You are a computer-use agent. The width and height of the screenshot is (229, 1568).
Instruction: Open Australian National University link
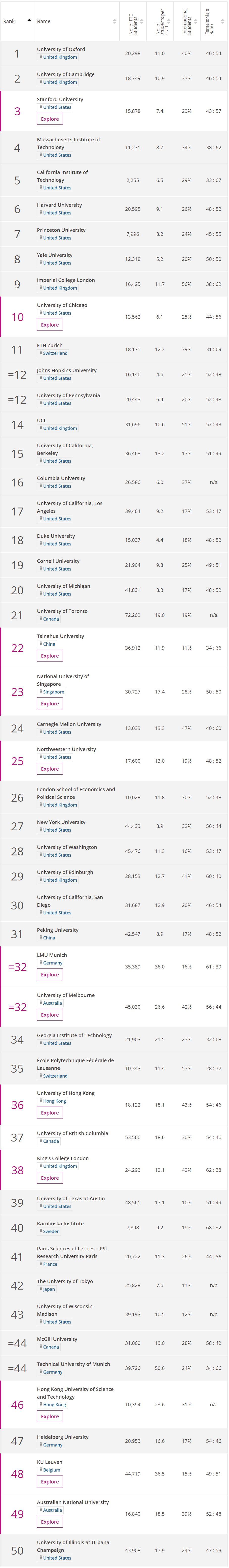(73, 1502)
